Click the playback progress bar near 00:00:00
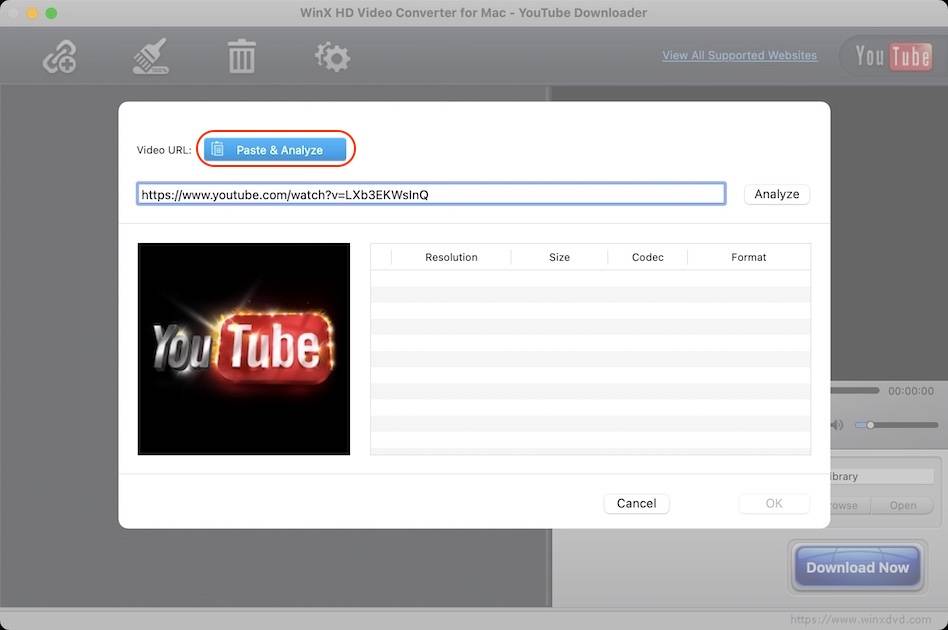The height and width of the screenshot is (630, 948). (855, 391)
